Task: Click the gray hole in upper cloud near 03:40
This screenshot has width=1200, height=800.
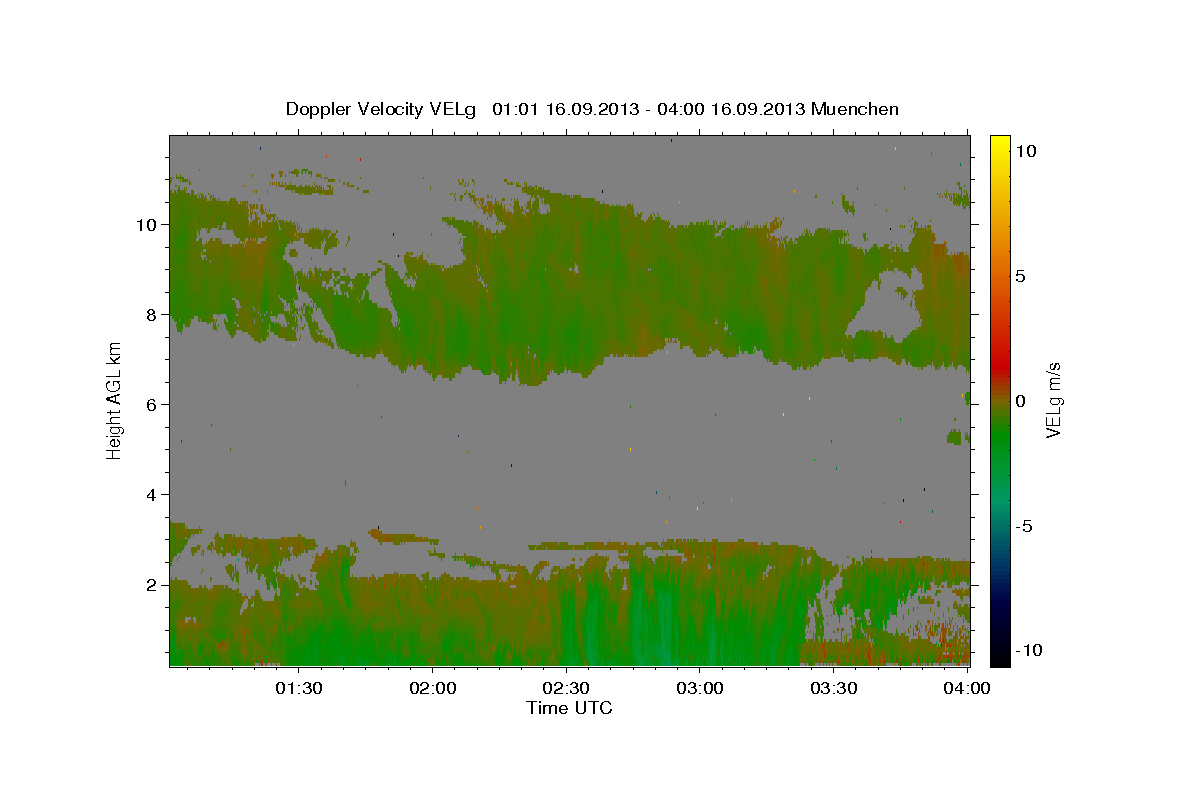Action: click(886, 305)
